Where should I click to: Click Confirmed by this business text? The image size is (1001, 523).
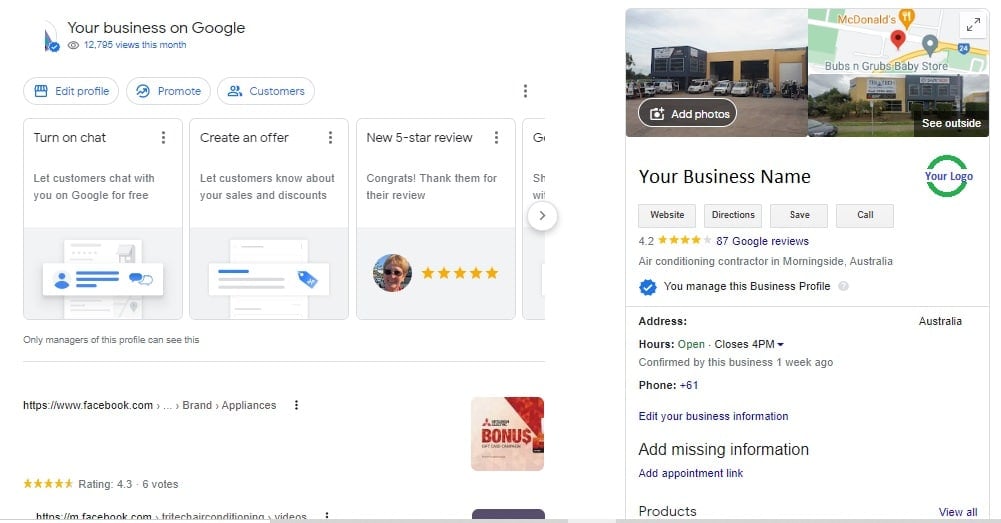click(735, 362)
